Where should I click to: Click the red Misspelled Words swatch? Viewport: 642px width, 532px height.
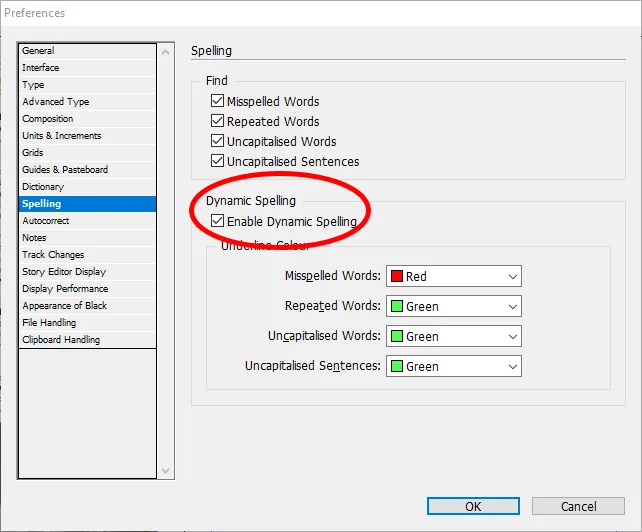[x=396, y=276]
